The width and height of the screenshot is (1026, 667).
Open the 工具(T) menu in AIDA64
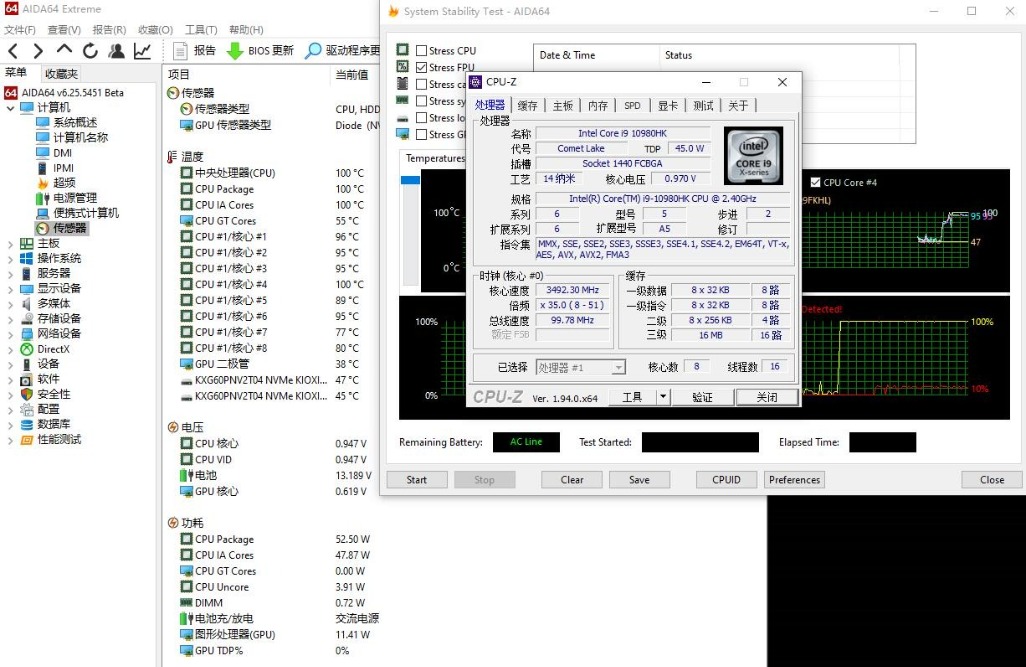[201, 30]
